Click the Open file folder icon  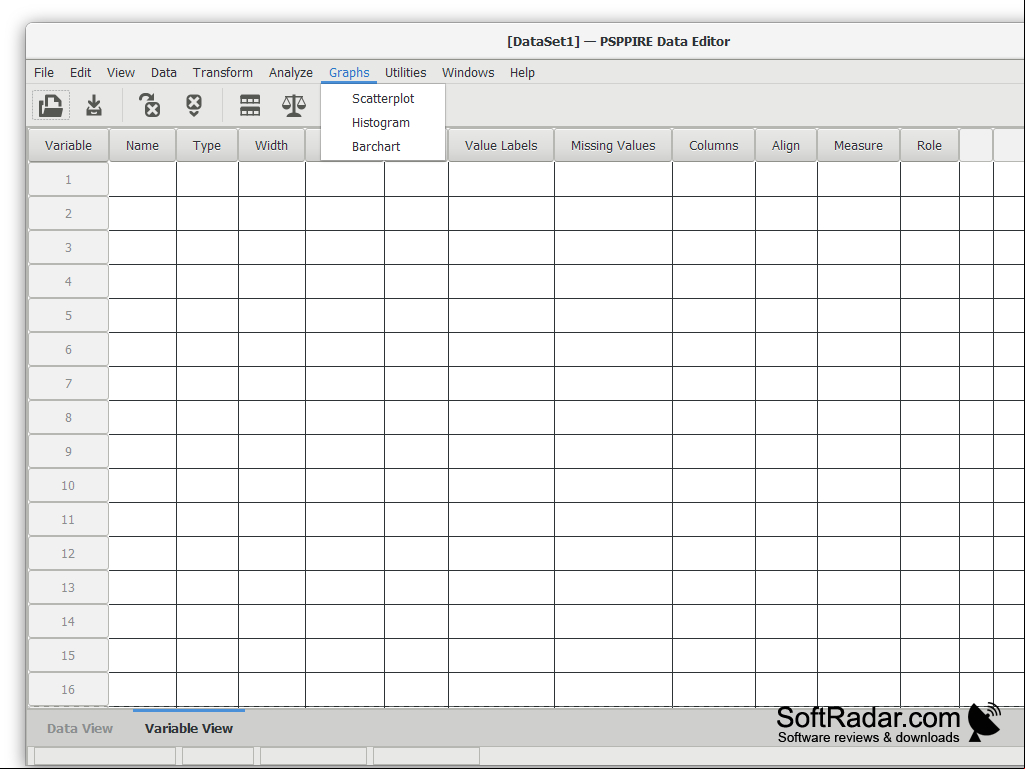click(51, 105)
